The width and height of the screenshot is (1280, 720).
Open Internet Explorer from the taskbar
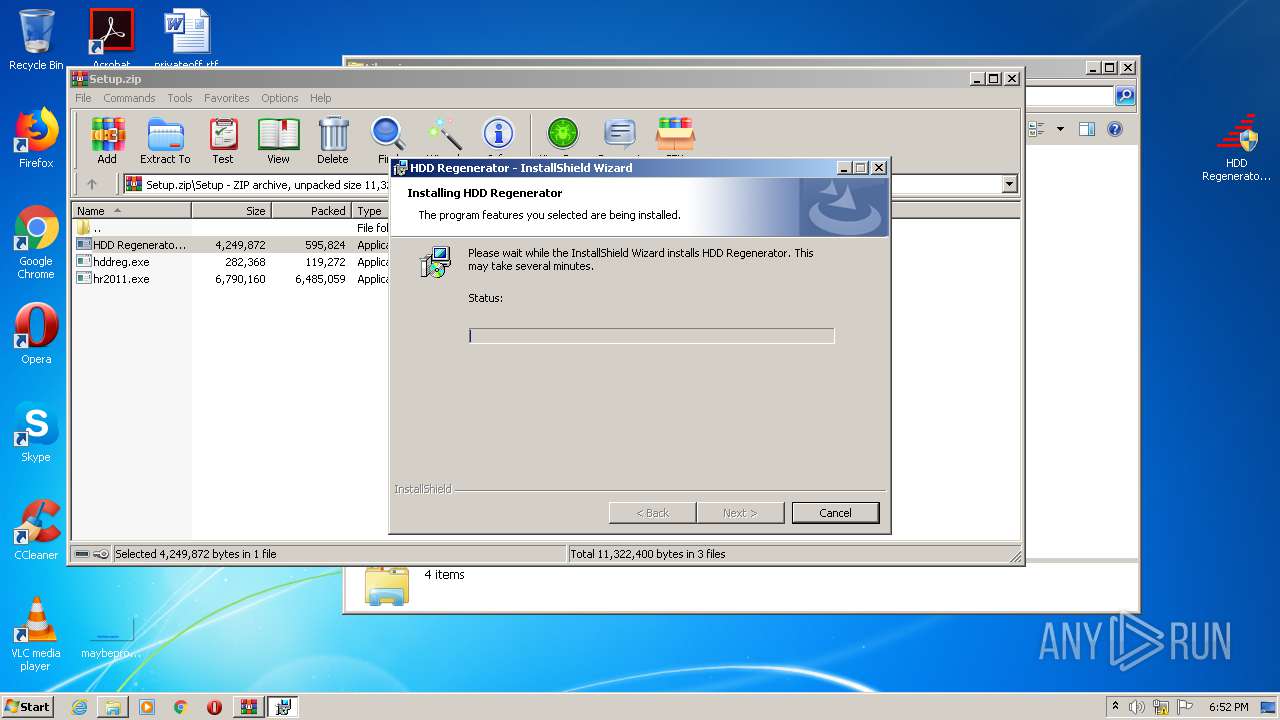pyautogui.click(x=79, y=707)
